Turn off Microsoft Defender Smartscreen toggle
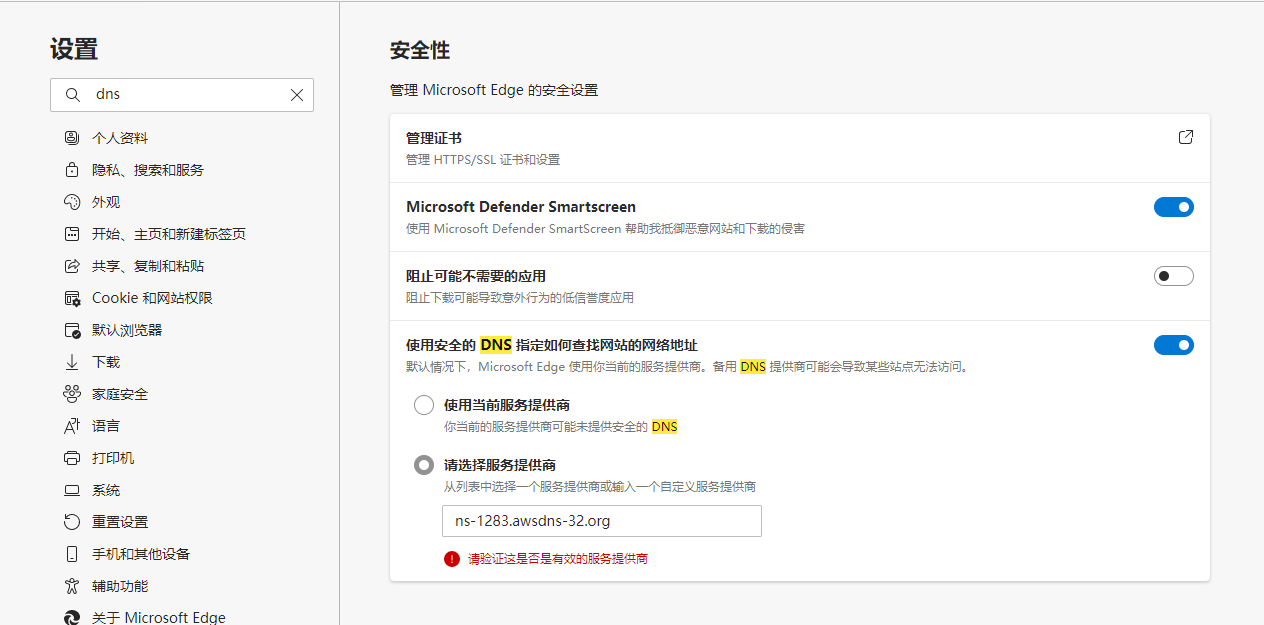1264x625 pixels. [x=1174, y=207]
